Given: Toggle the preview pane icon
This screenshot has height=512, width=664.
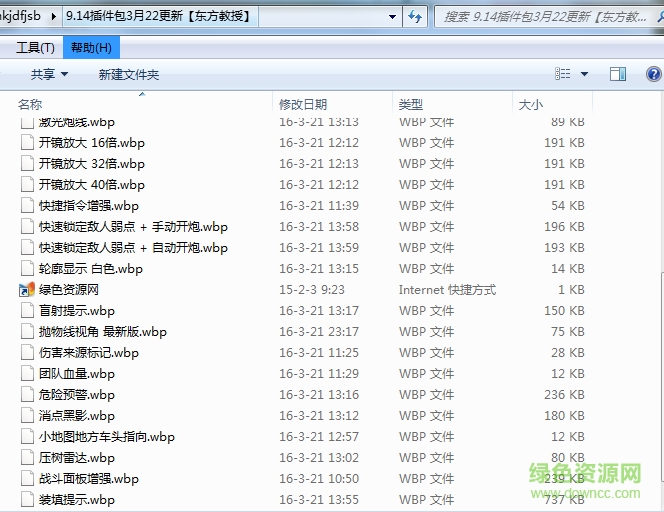Looking at the screenshot, I should tap(618, 74).
